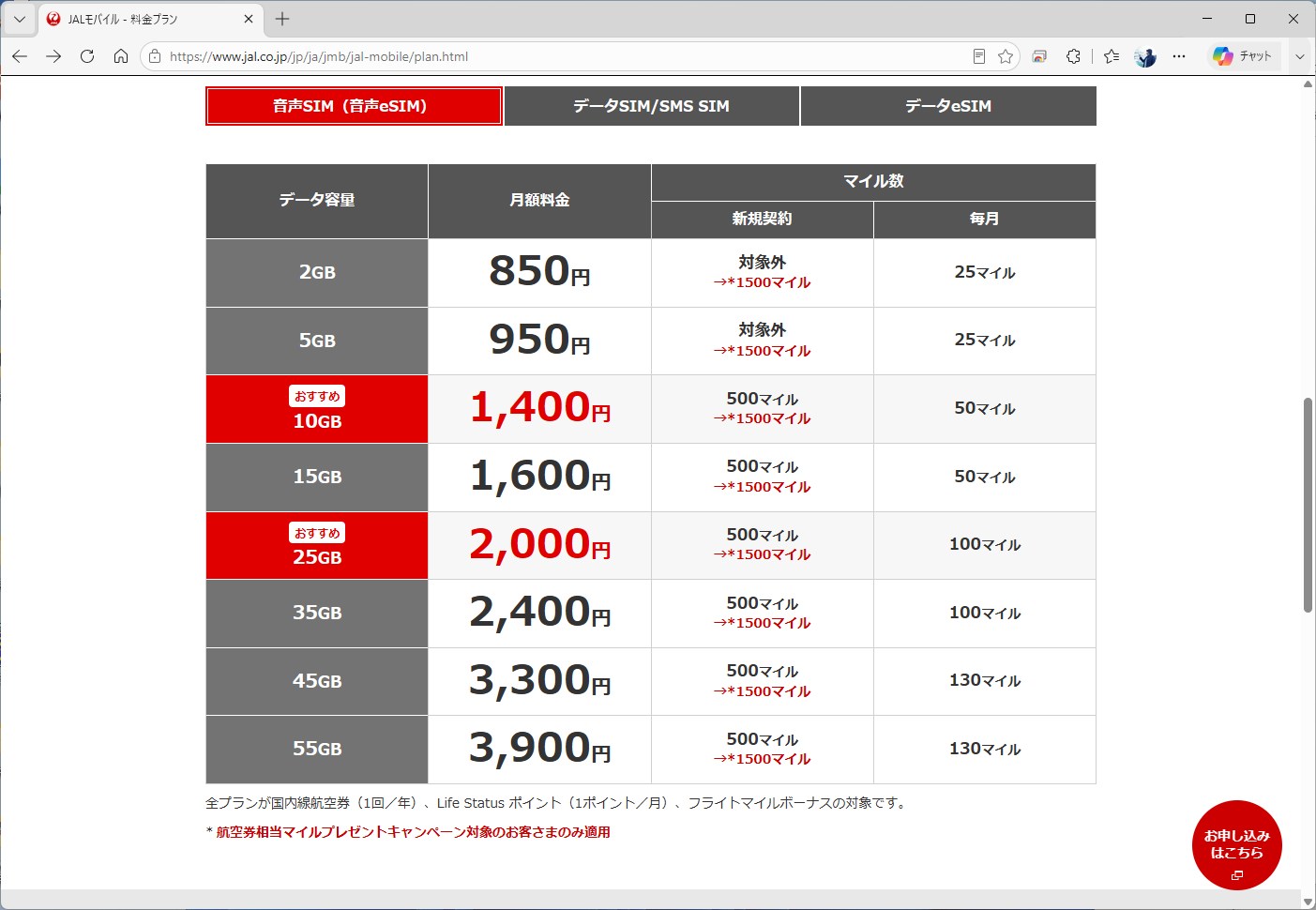The width and height of the screenshot is (1316, 910).
Task: View site information lock icon
Action: [155, 56]
